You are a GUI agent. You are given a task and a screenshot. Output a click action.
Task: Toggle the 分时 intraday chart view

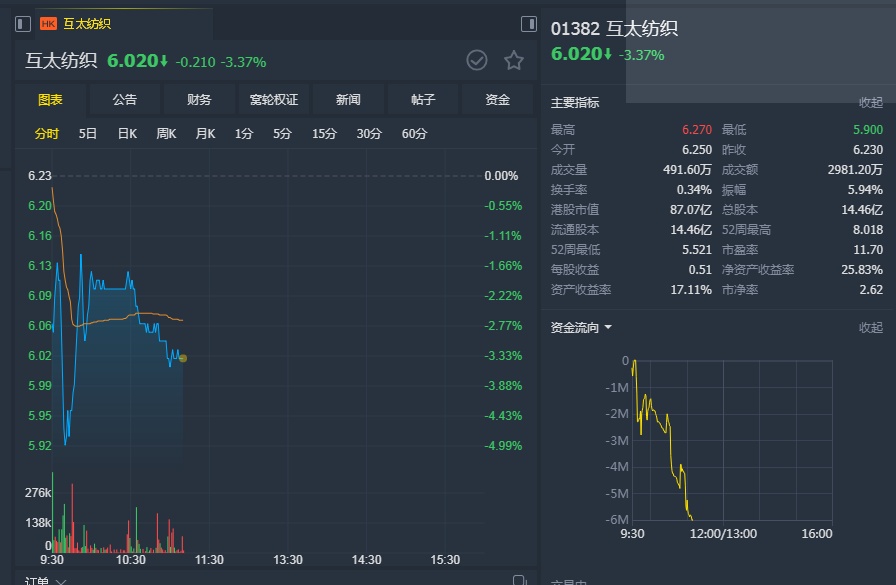pos(47,133)
